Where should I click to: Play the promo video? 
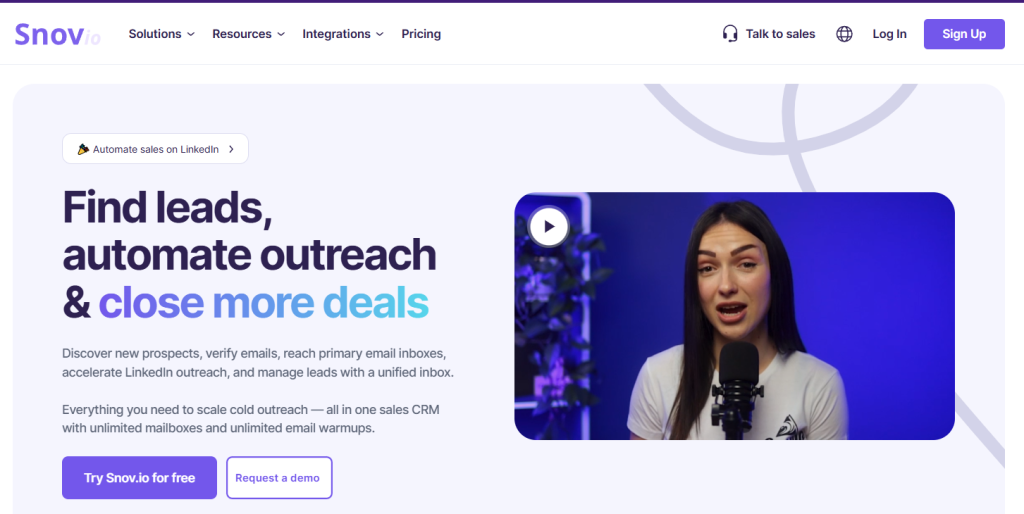pos(549,227)
